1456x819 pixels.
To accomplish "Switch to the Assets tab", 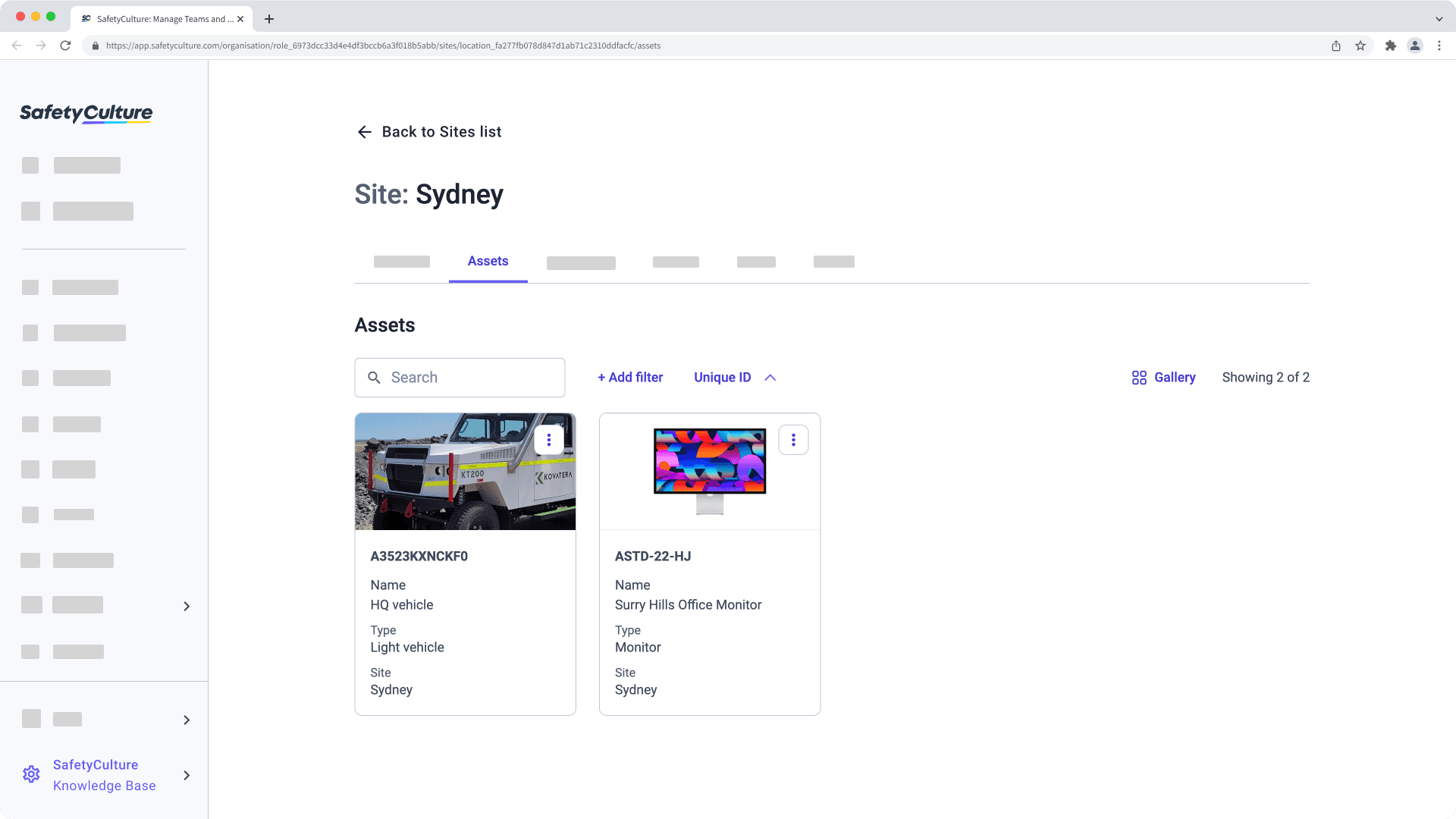I will click(488, 261).
